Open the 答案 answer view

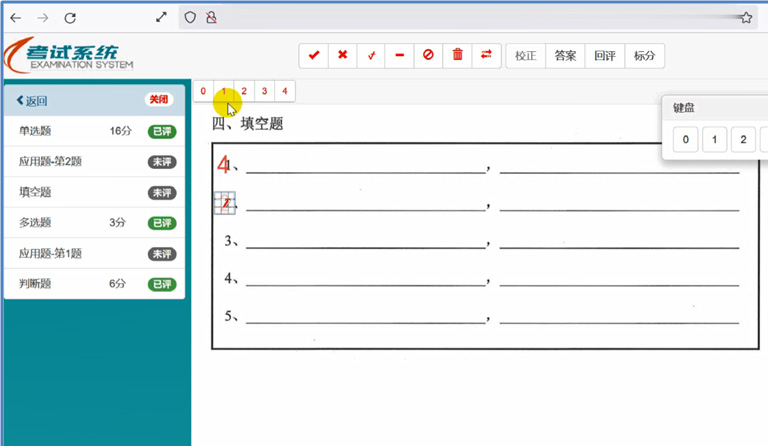pyautogui.click(x=565, y=56)
